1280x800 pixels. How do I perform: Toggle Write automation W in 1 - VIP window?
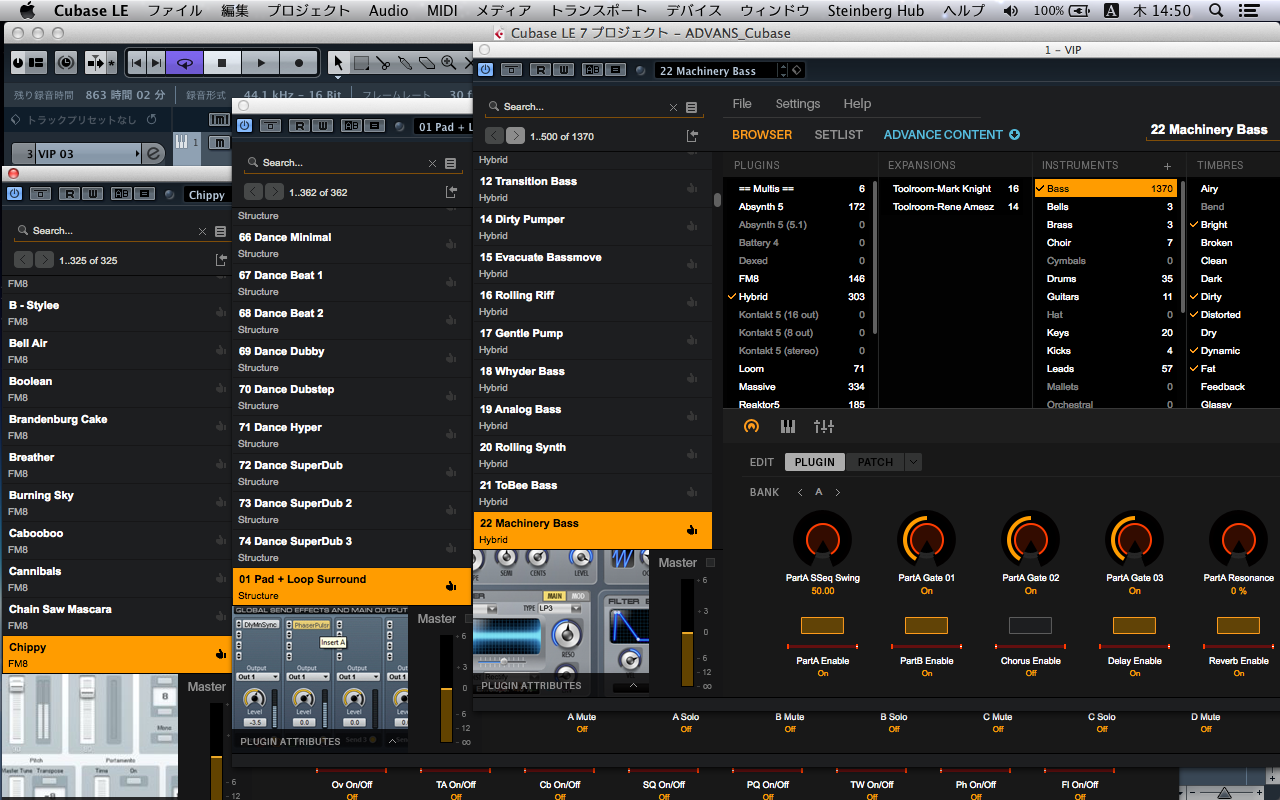click(563, 70)
